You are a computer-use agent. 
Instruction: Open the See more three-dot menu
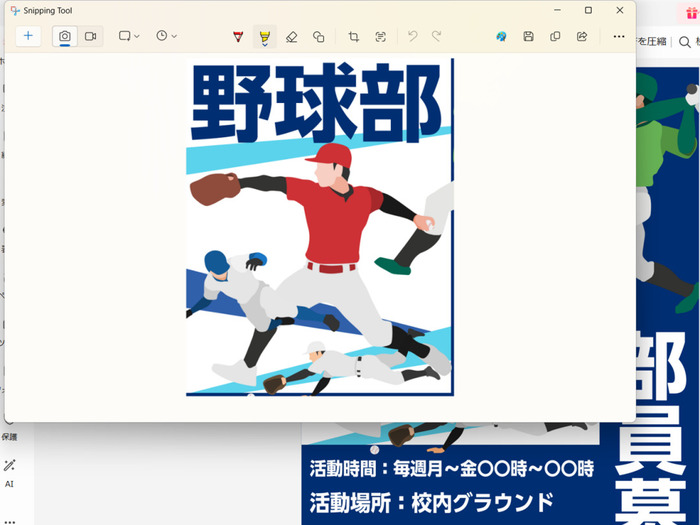[619, 37]
